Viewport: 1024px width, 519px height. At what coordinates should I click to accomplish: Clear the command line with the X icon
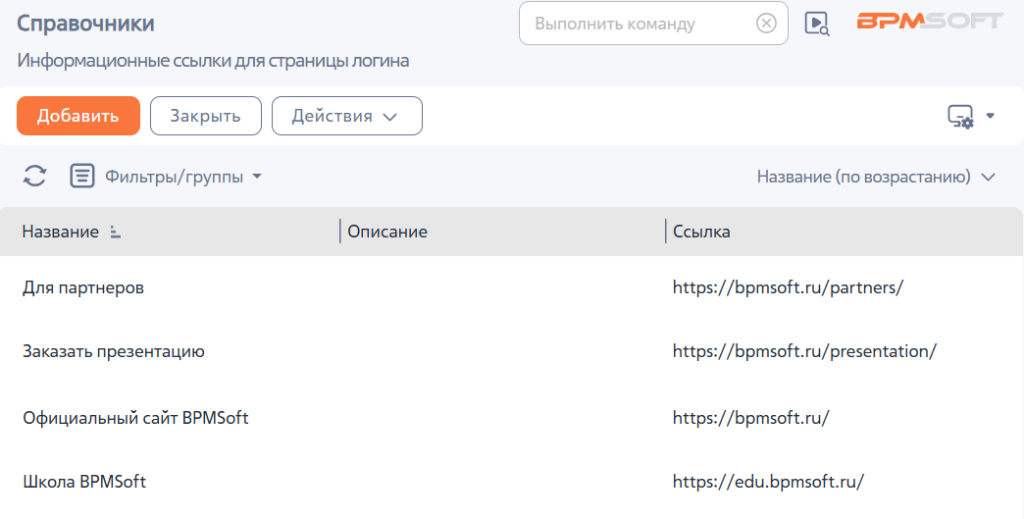pyautogui.click(x=766, y=24)
